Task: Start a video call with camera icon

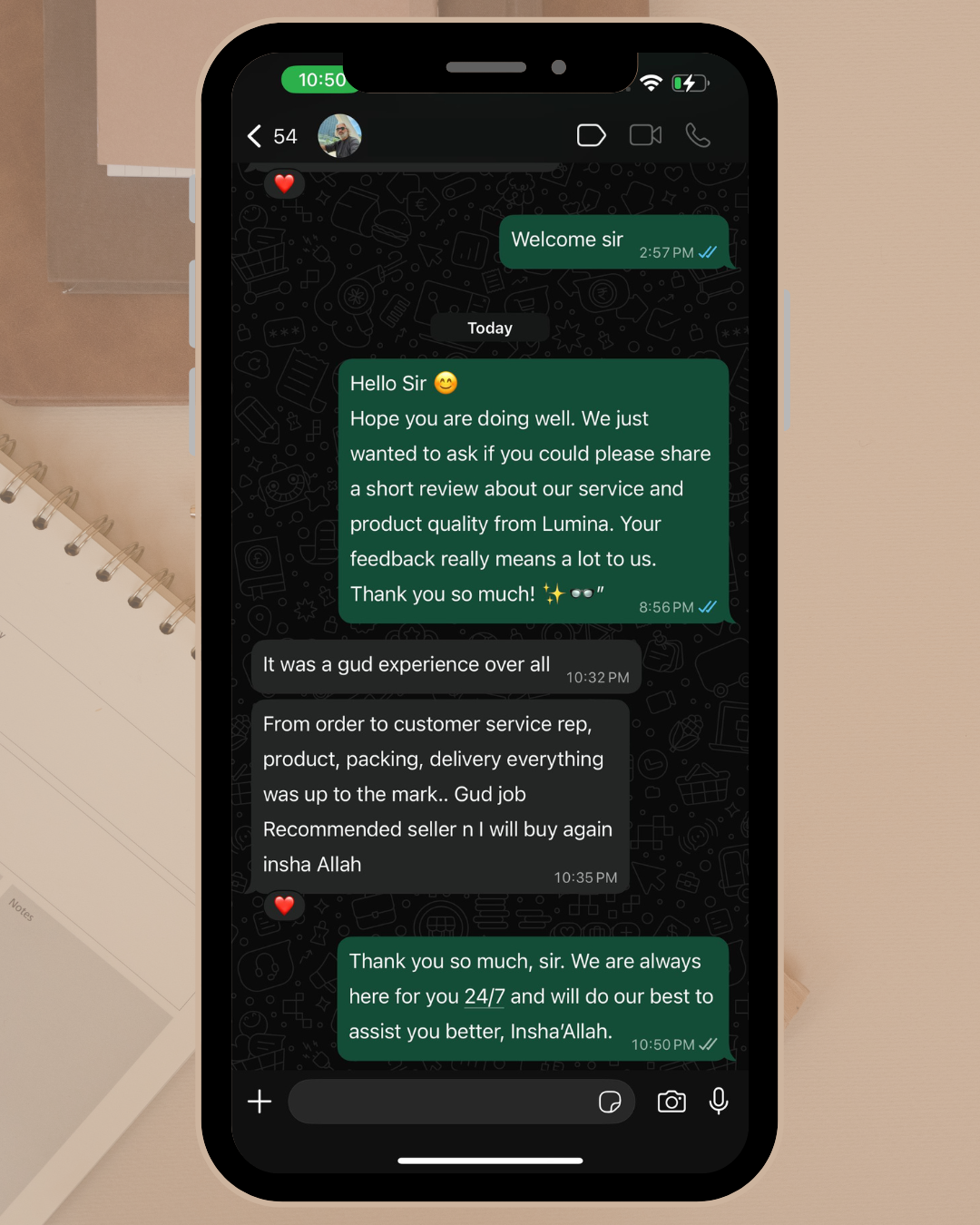Action: click(x=646, y=135)
